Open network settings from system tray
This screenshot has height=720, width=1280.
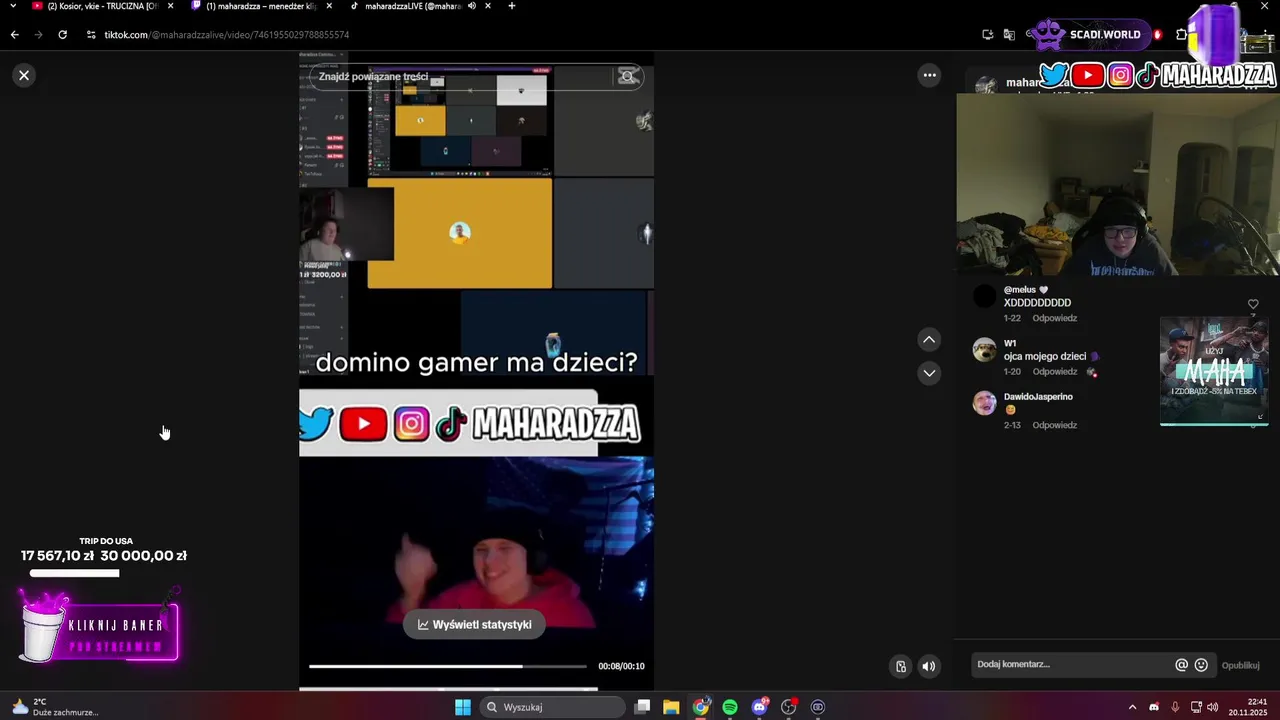(x=1196, y=707)
